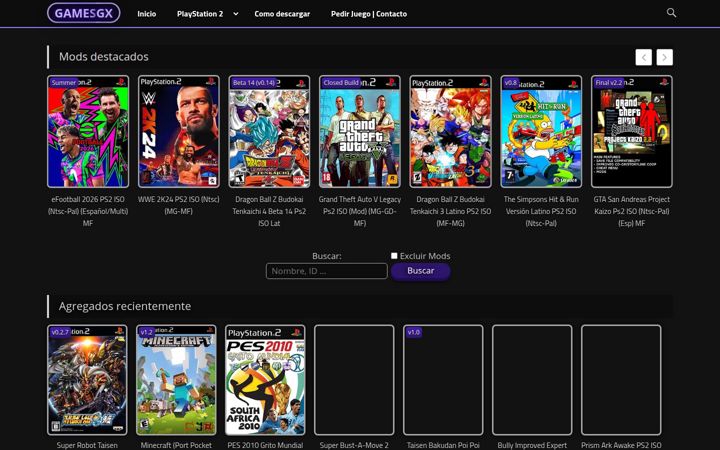Click Budokai Tenkaichi 3 Latino title link
The height and width of the screenshot is (450, 720).
pos(450,211)
